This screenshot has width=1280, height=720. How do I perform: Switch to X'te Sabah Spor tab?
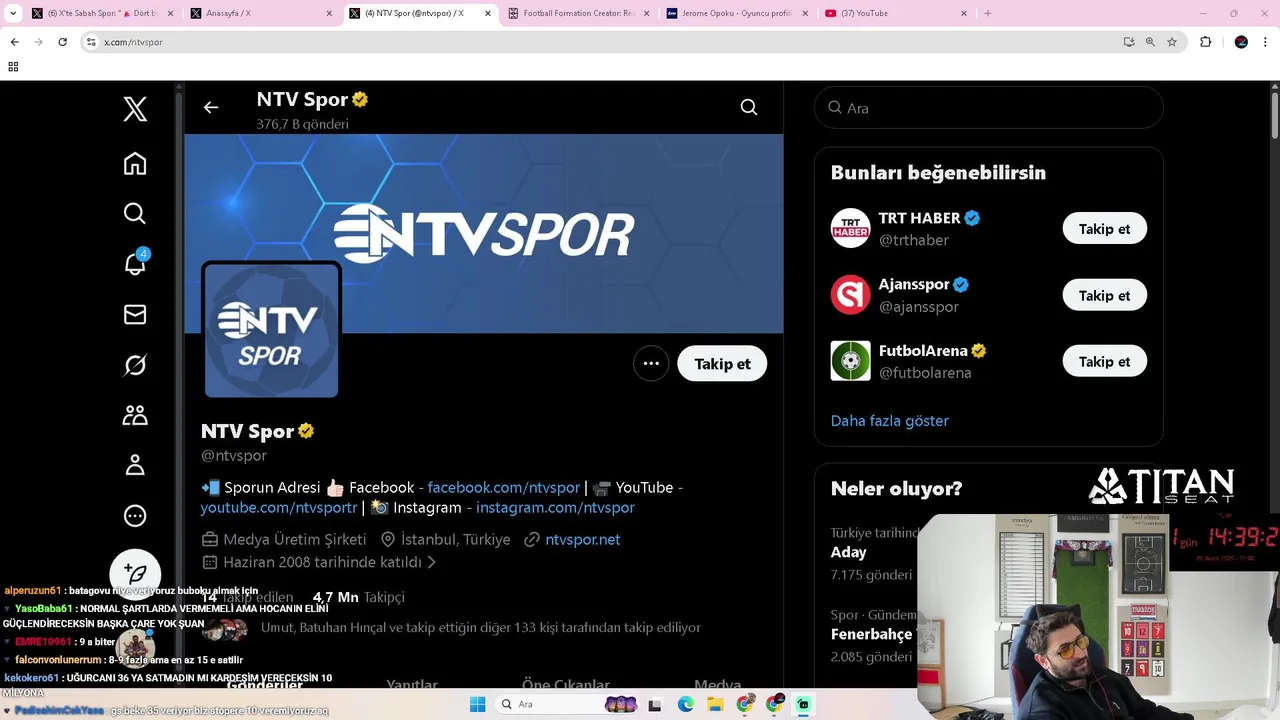click(x=103, y=13)
